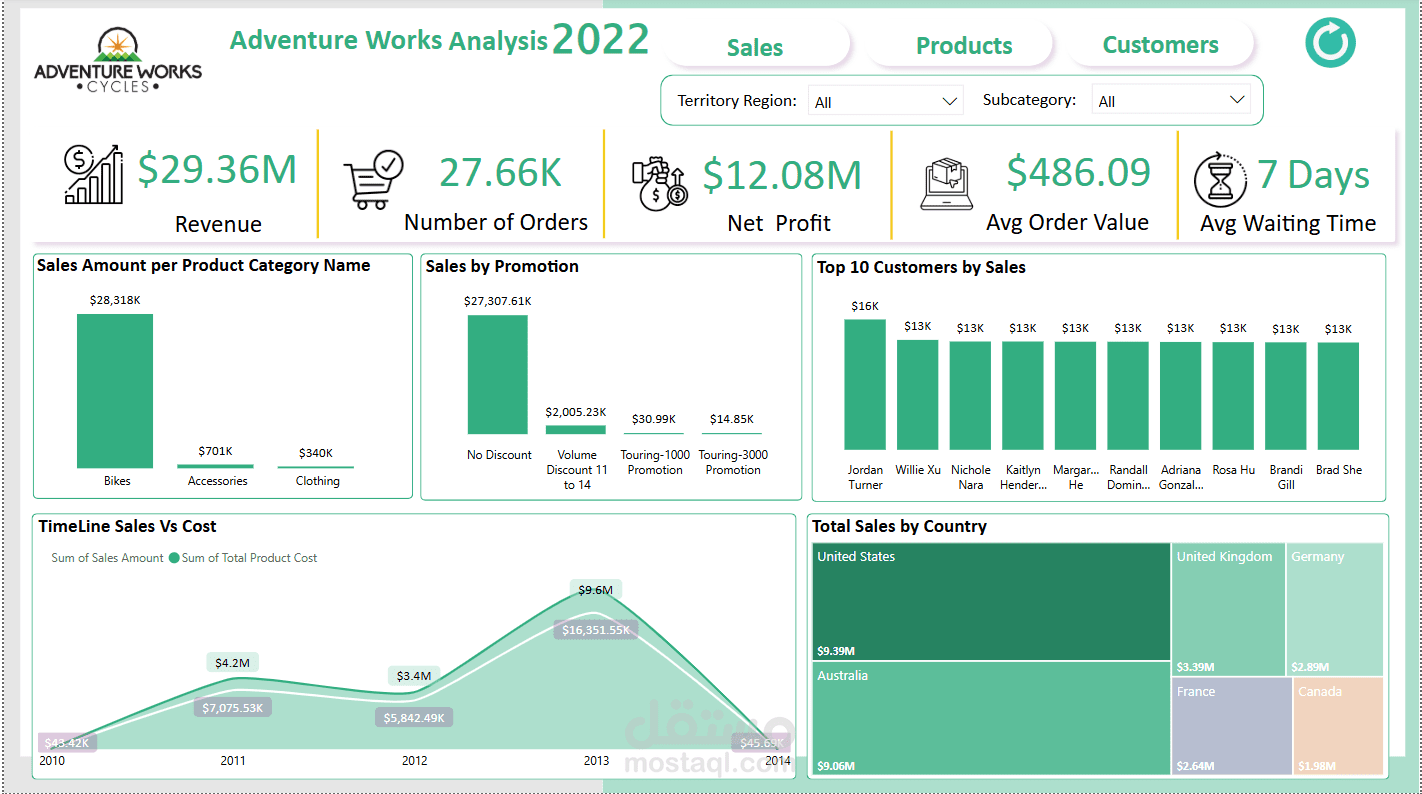Click the 2013 axis label on the timeline
Screen dimensions: 1422x794
click(596, 761)
